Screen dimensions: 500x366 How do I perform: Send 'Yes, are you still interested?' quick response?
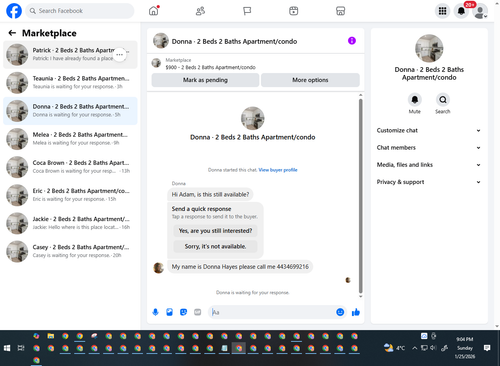(215, 231)
